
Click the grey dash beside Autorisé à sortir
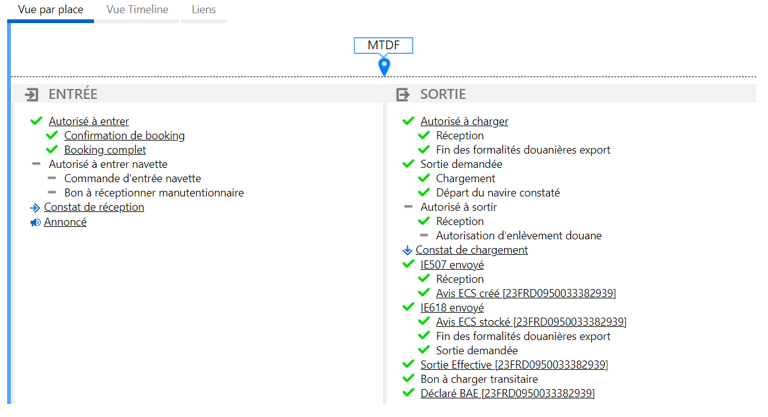[408, 206]
